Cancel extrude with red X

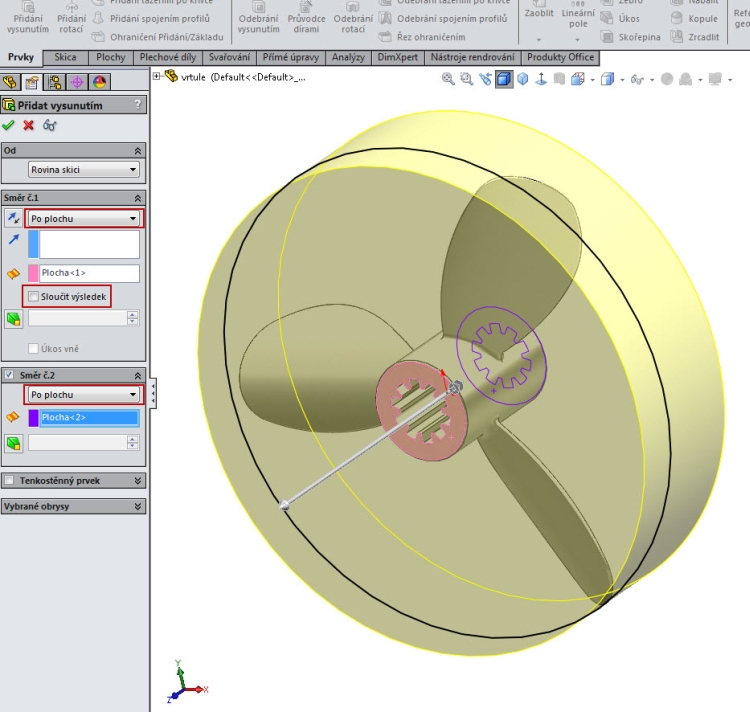tap(29, 125)
